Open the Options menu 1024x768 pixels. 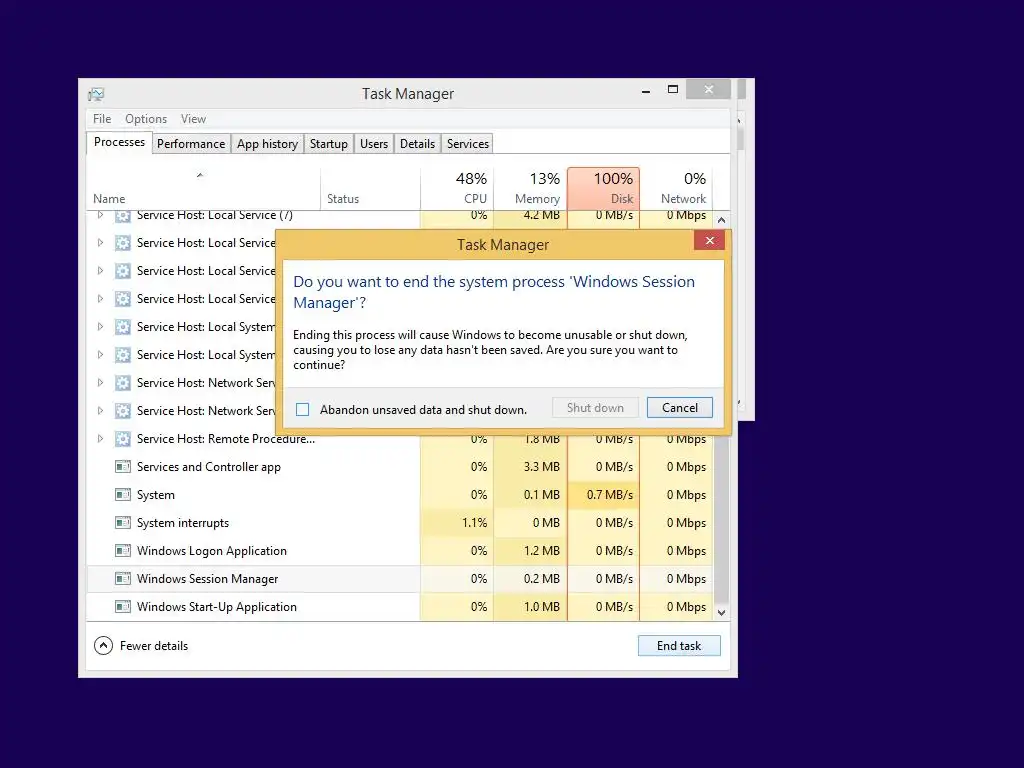(x=146, y=119)
